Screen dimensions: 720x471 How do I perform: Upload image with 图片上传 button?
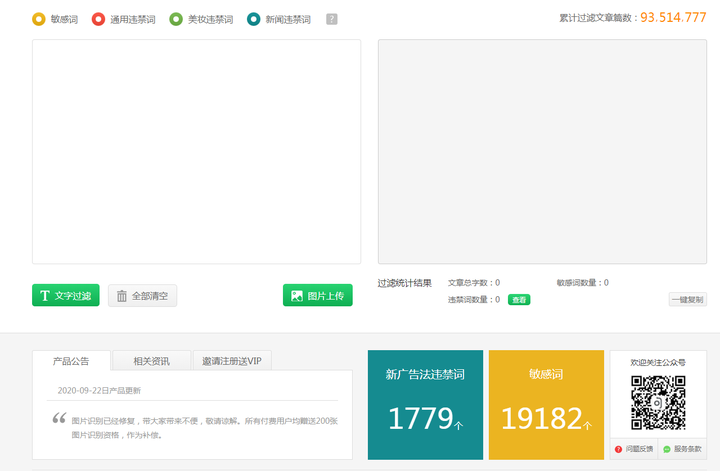point(318,295)
